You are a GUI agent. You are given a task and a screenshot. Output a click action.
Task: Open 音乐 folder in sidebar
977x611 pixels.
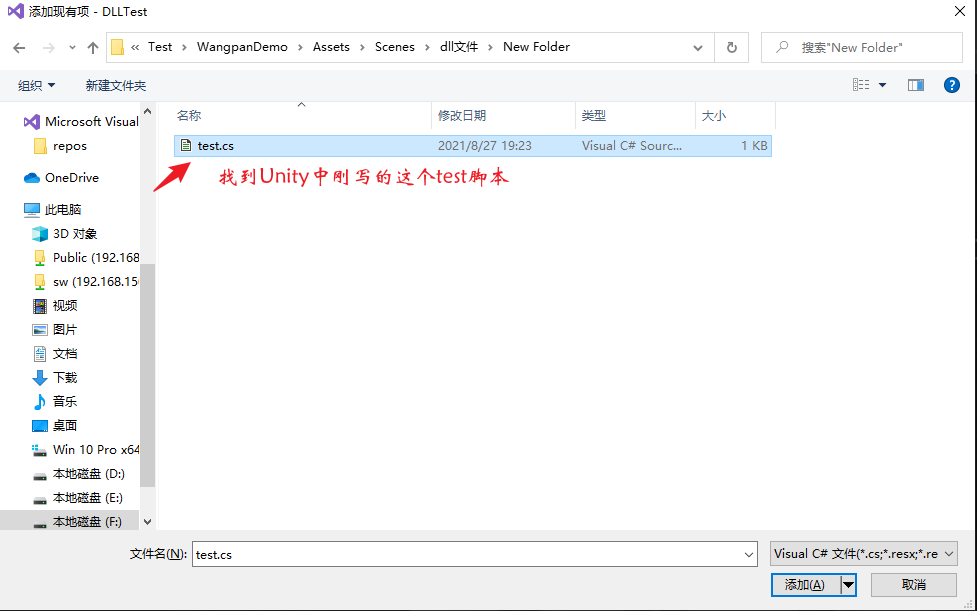pos(55,402)
